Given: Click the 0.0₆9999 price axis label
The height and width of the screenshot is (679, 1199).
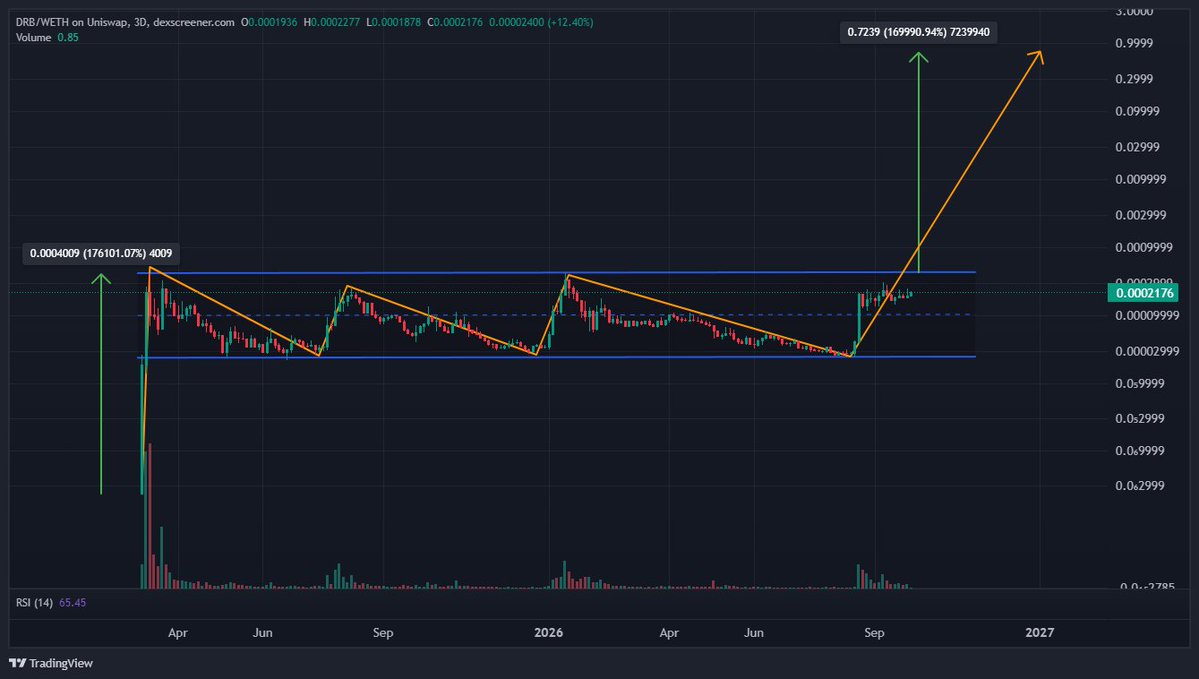Looking at the screenshot, I should pyautogui.click(x=1140, y=451).
